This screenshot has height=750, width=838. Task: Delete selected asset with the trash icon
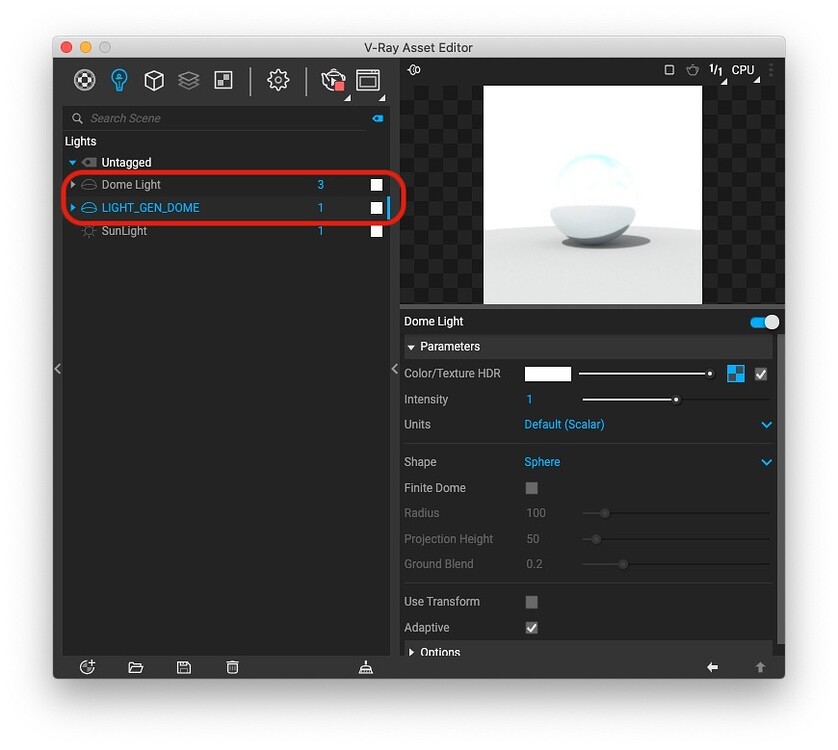coord(231,667)
